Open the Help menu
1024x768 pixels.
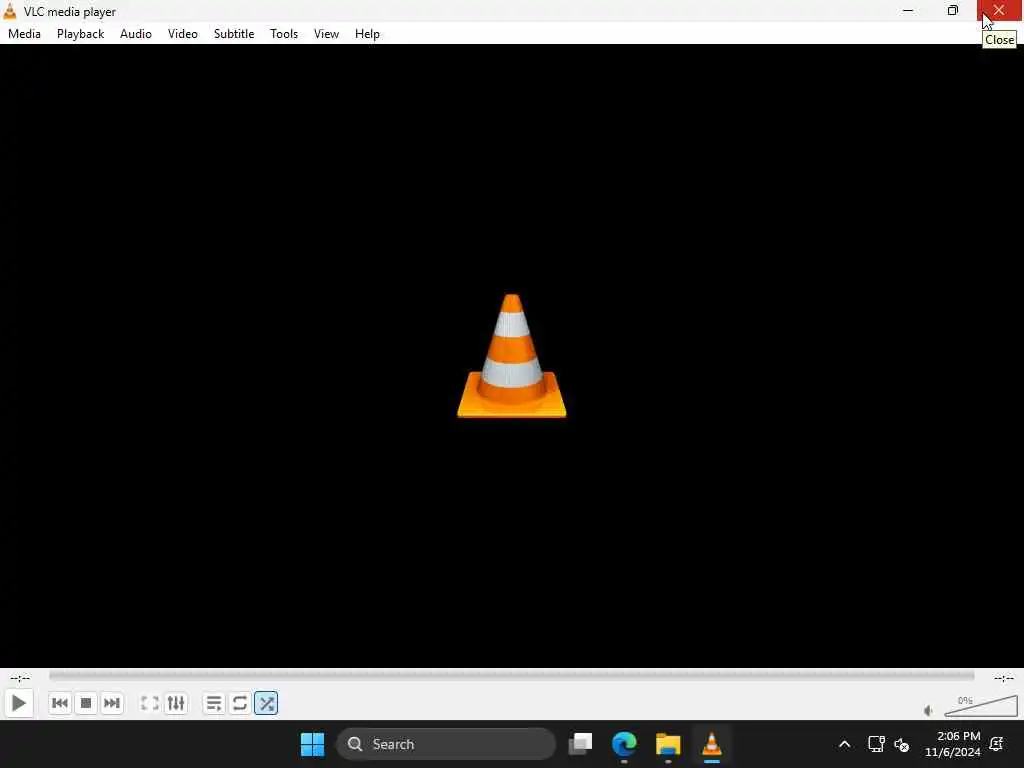coord(367,34)
